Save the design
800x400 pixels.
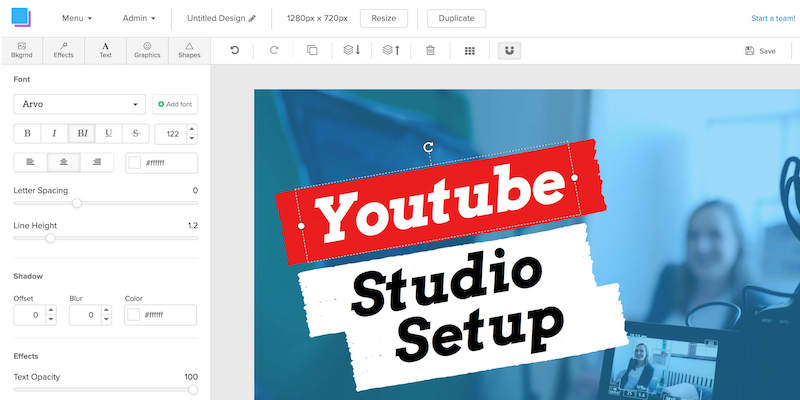coord(760,51)
